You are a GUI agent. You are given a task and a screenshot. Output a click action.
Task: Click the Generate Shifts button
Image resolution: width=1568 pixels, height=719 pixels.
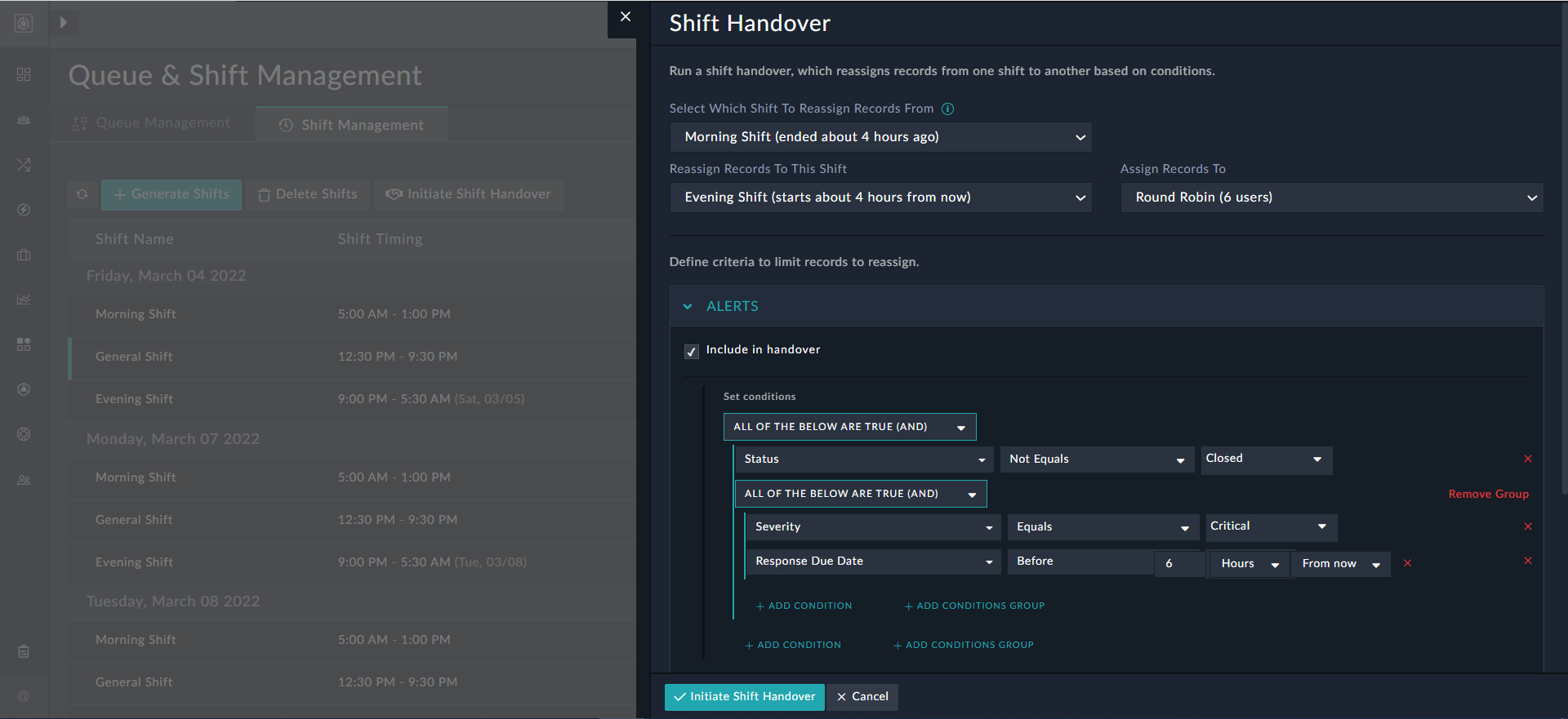pyautogui.click(x=171, y=194)
